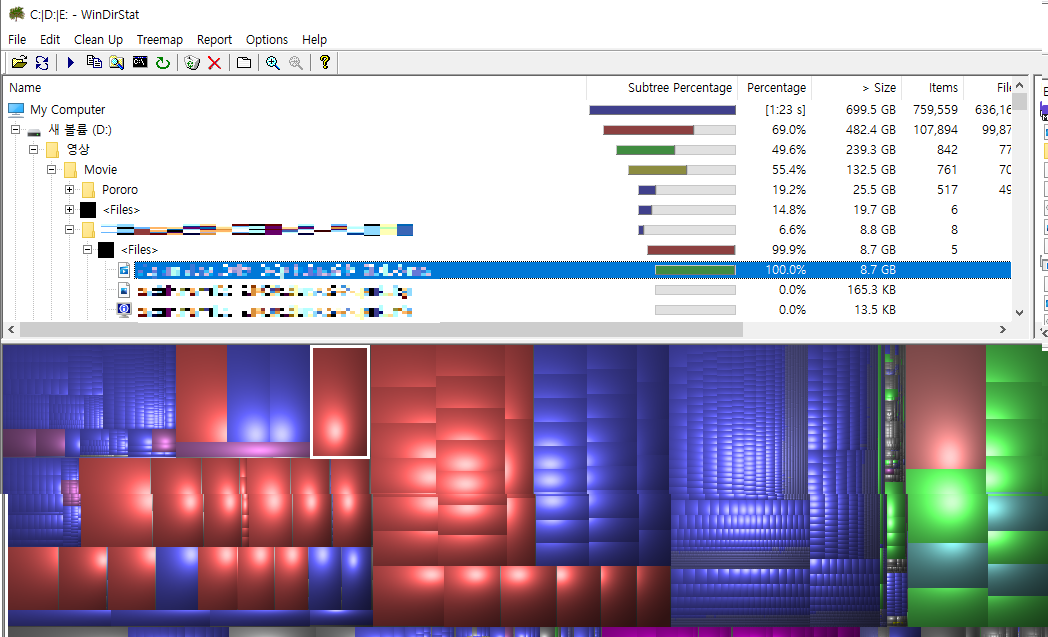Image resolution: width=1048 pixels, height=637 pixels.
Task: Click the file icon on the 13.5 KB row
Action: tap(124, 309)
